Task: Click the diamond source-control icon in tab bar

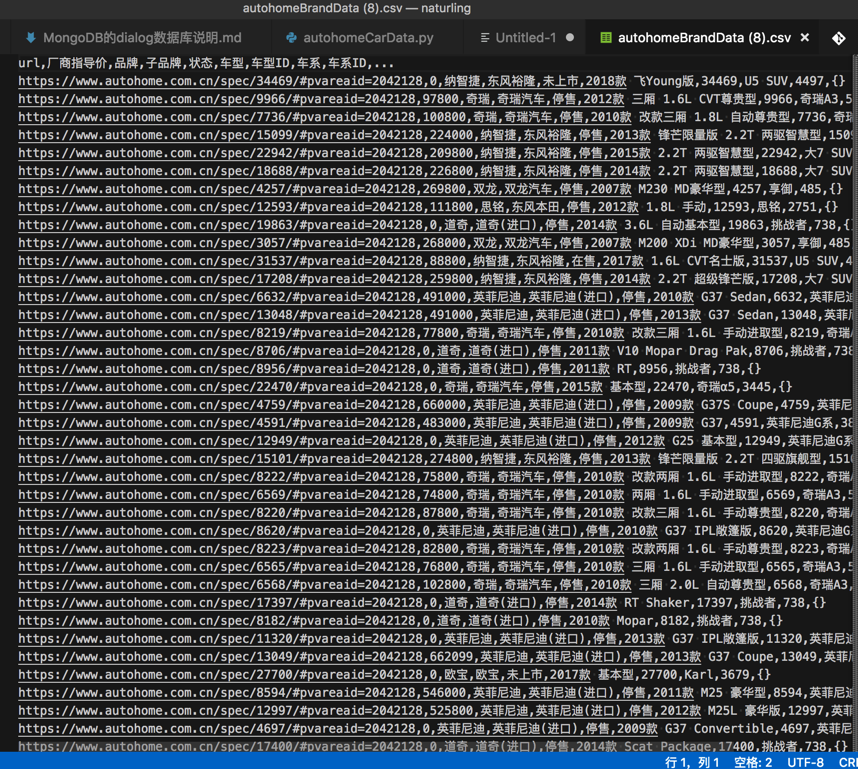Action: pyautogui.click(x=838, y=38)
